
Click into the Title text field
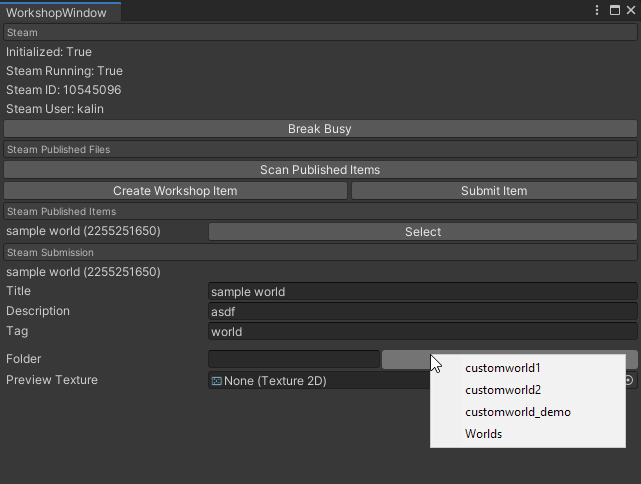click(422, 292)
